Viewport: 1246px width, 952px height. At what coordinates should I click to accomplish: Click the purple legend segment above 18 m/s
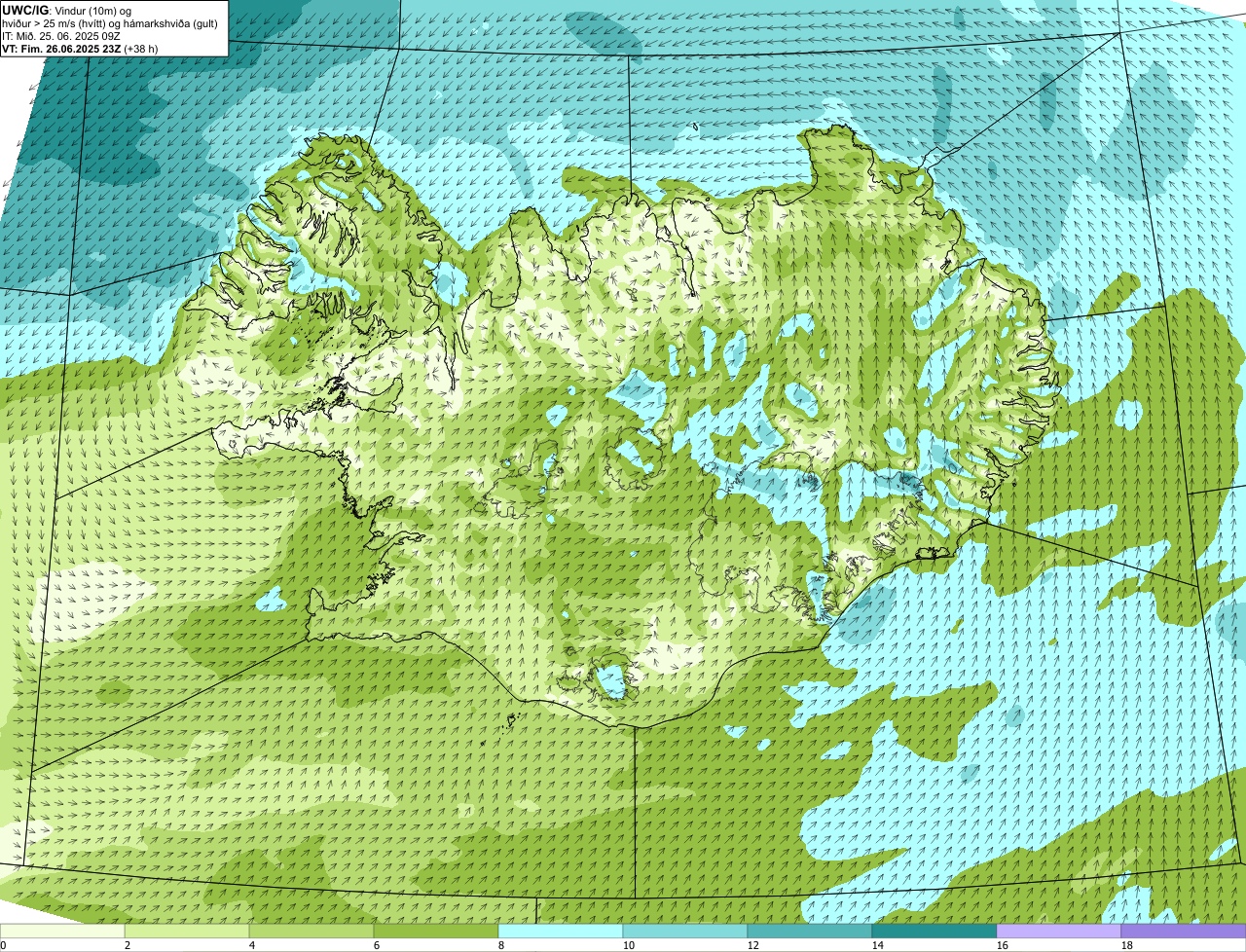pos(1184,931)
